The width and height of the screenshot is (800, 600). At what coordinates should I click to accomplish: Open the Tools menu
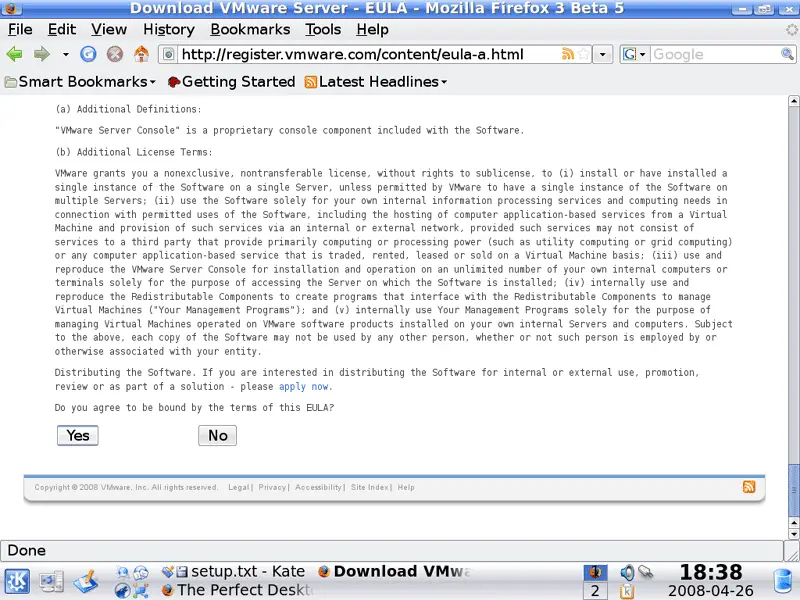323,30
